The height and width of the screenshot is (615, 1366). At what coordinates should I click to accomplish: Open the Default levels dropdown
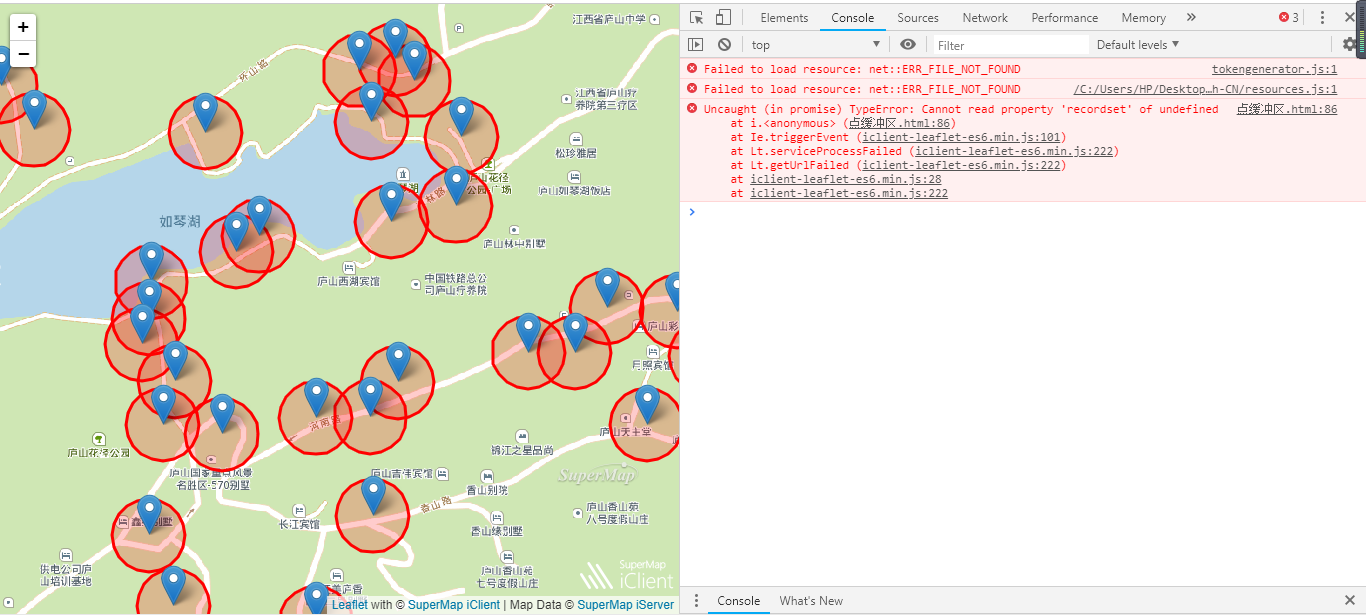[x=1138, y=44]
